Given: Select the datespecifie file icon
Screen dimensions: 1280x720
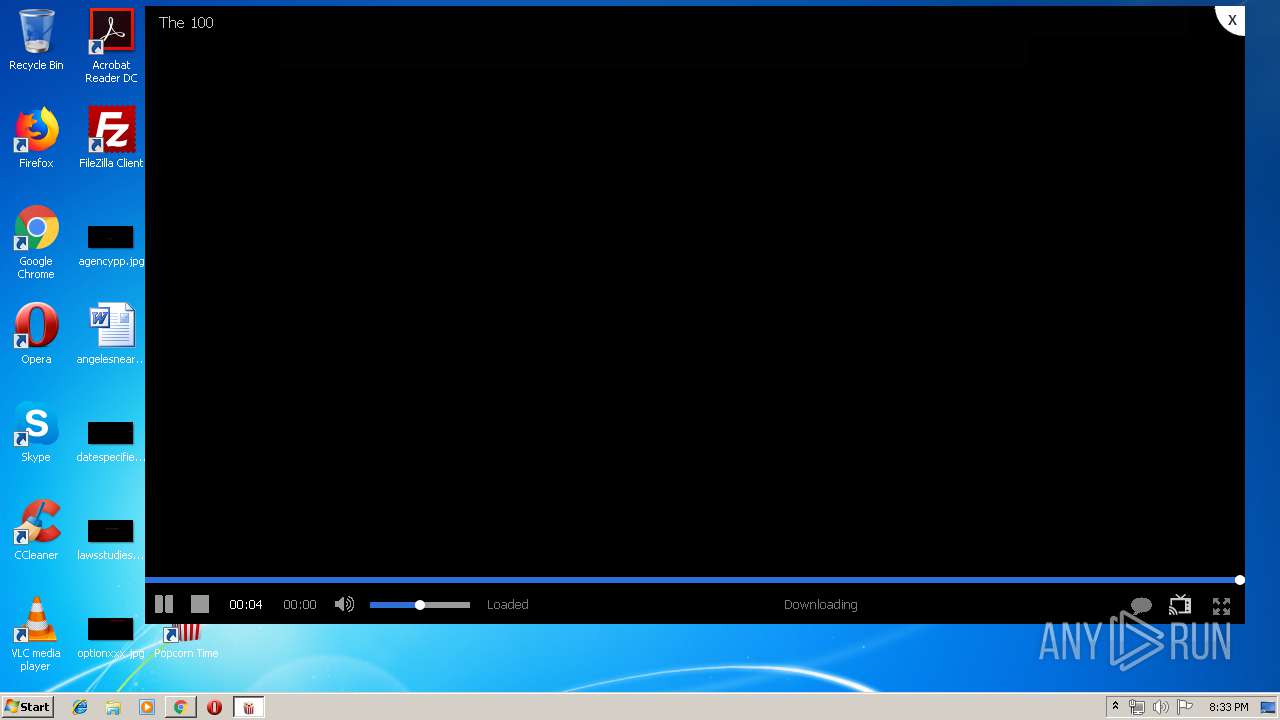Looking at the screenshot, I should [x=111, y=441].
